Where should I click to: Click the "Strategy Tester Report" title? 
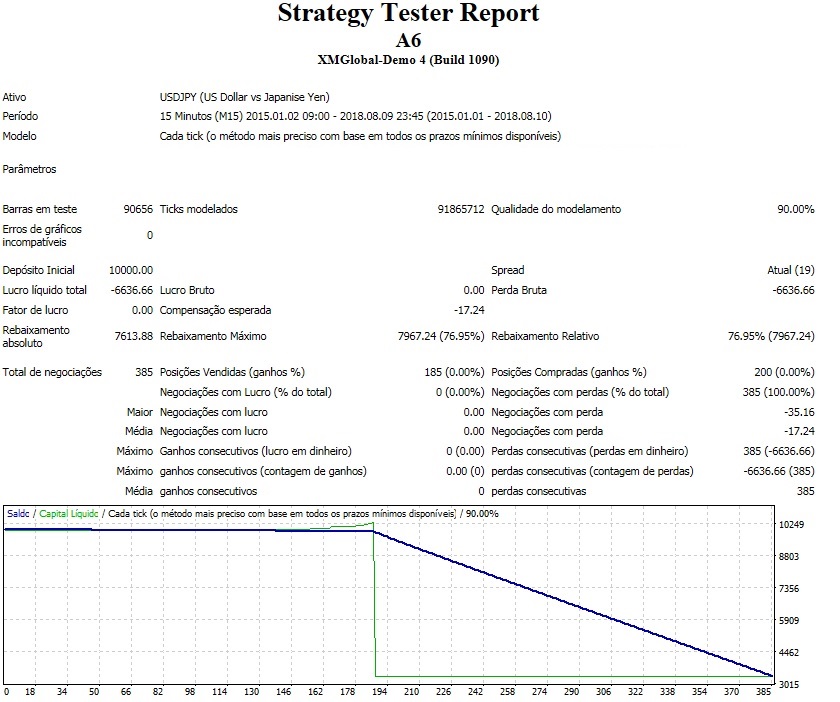(408, 14)
